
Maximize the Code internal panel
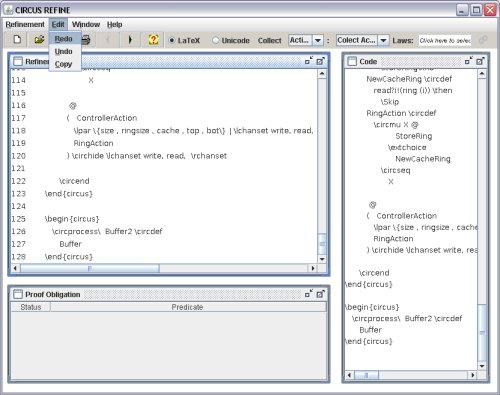[x=480, y=61]
